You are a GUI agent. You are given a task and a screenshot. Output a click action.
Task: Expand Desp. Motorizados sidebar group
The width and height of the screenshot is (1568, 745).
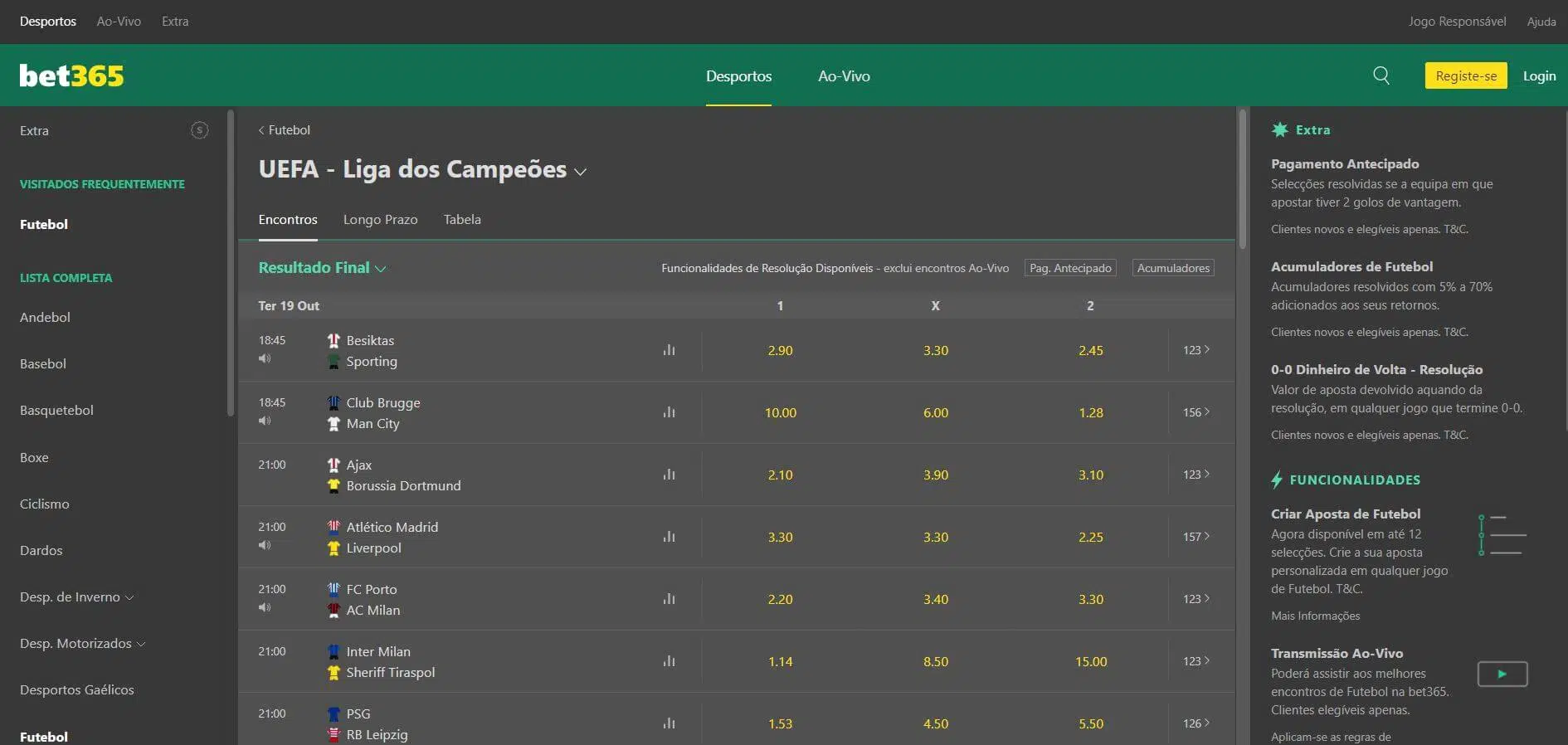click(82, 643)
